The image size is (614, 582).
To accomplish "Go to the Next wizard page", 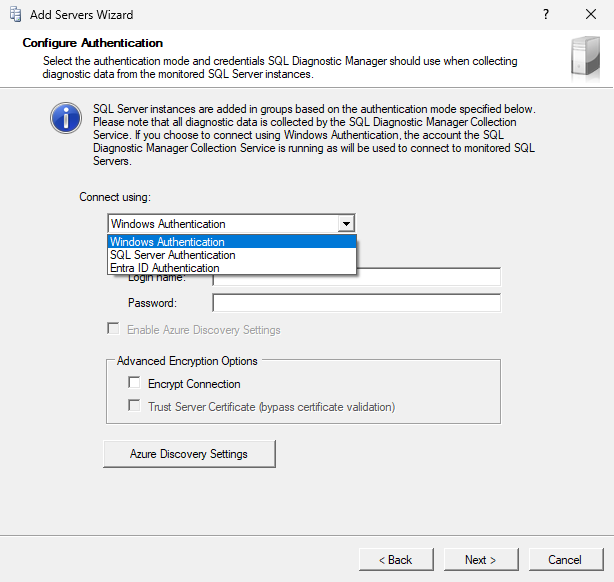I will point(480,559).
